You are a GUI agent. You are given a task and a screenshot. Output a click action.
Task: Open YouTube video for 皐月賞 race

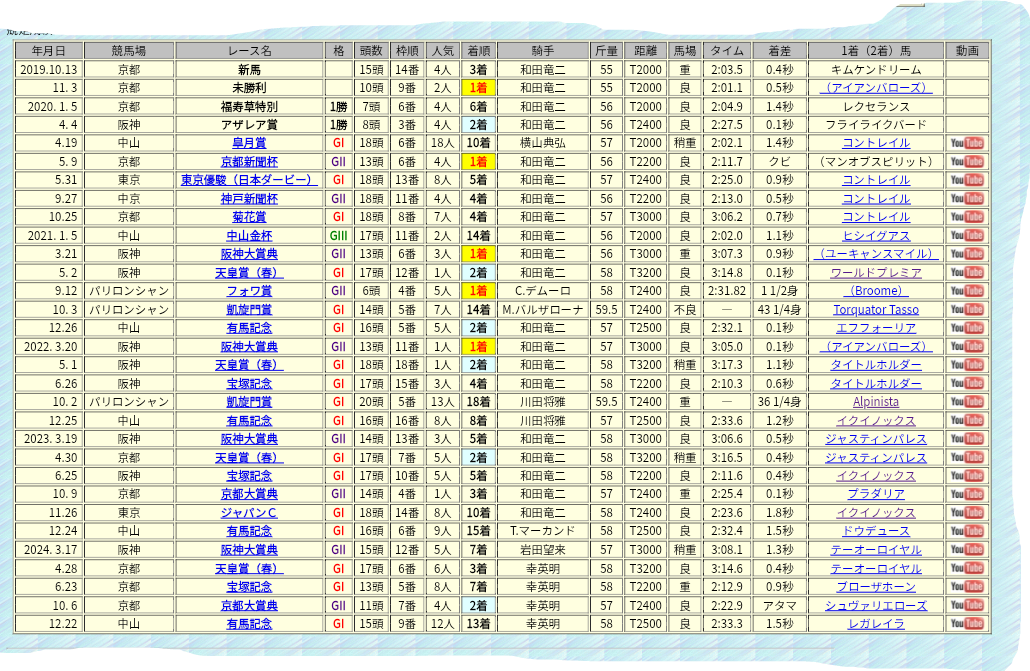tap(966, 143)
